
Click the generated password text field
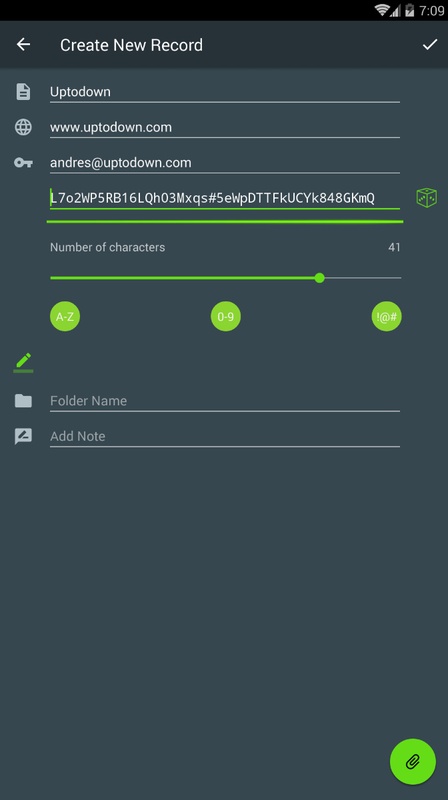point(225,198)
